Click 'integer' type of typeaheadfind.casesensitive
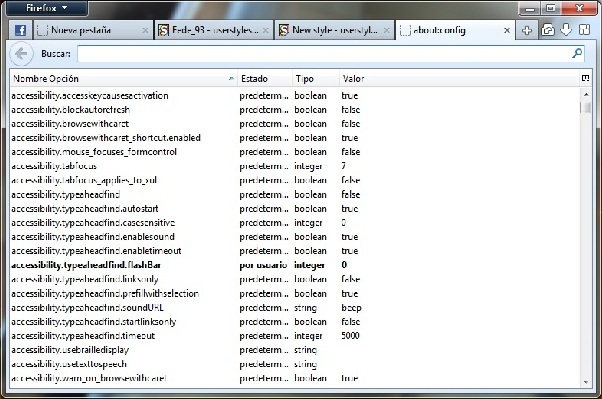The image size is (602, 399). pyautogui.click(x=308, y=223)
